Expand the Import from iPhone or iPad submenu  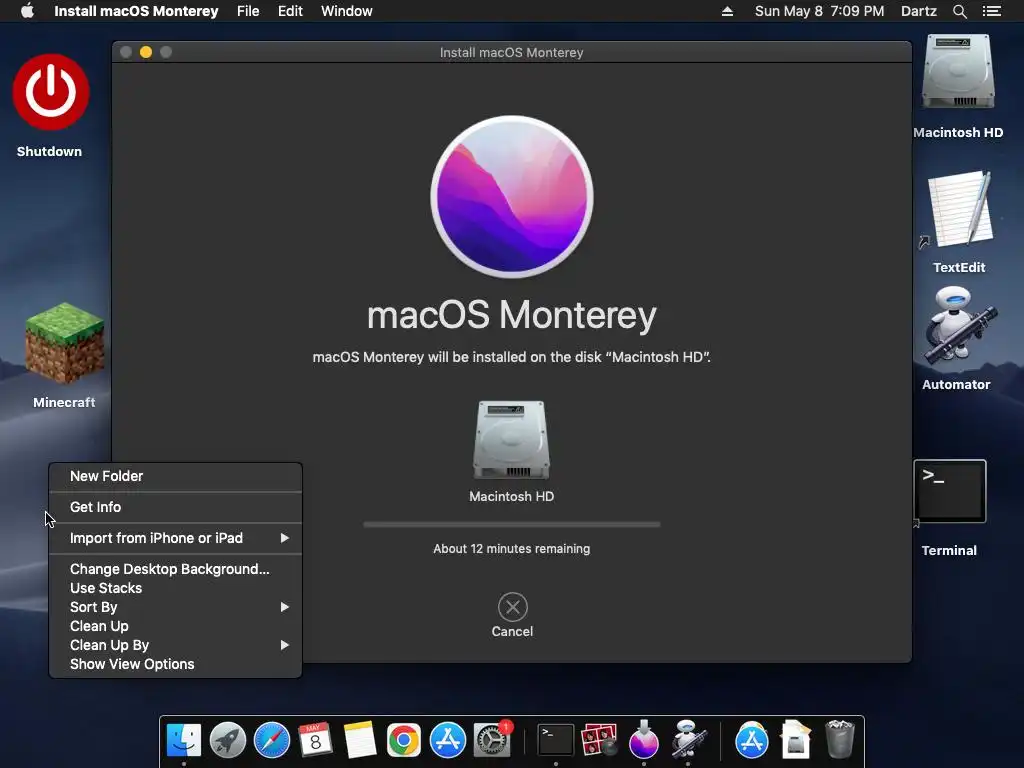pyautogui.click(x=176, y=538)
